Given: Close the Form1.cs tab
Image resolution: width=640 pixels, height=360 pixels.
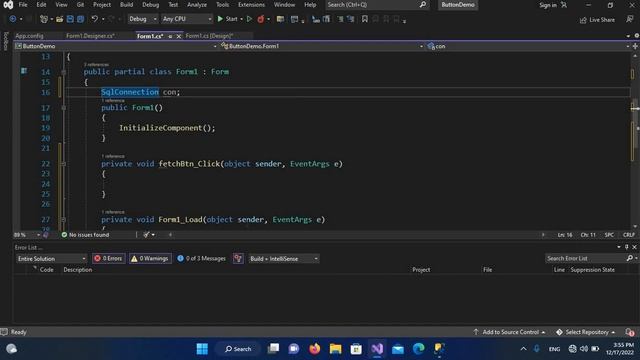Looking at the screenshot, I should [179, 36].
